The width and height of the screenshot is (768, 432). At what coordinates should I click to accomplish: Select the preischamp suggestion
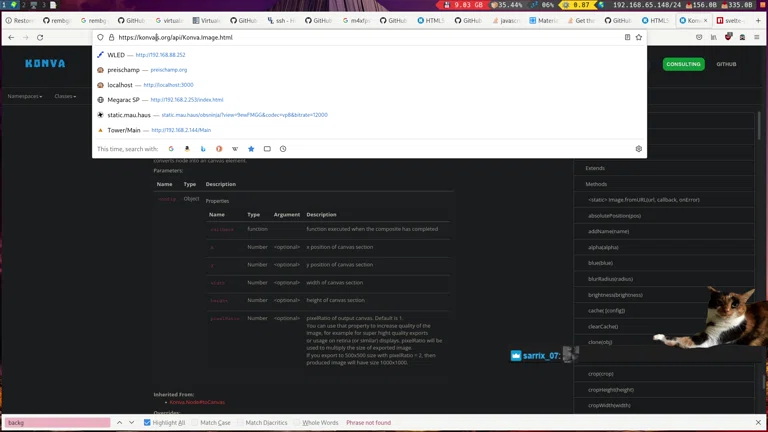[369, 70]
